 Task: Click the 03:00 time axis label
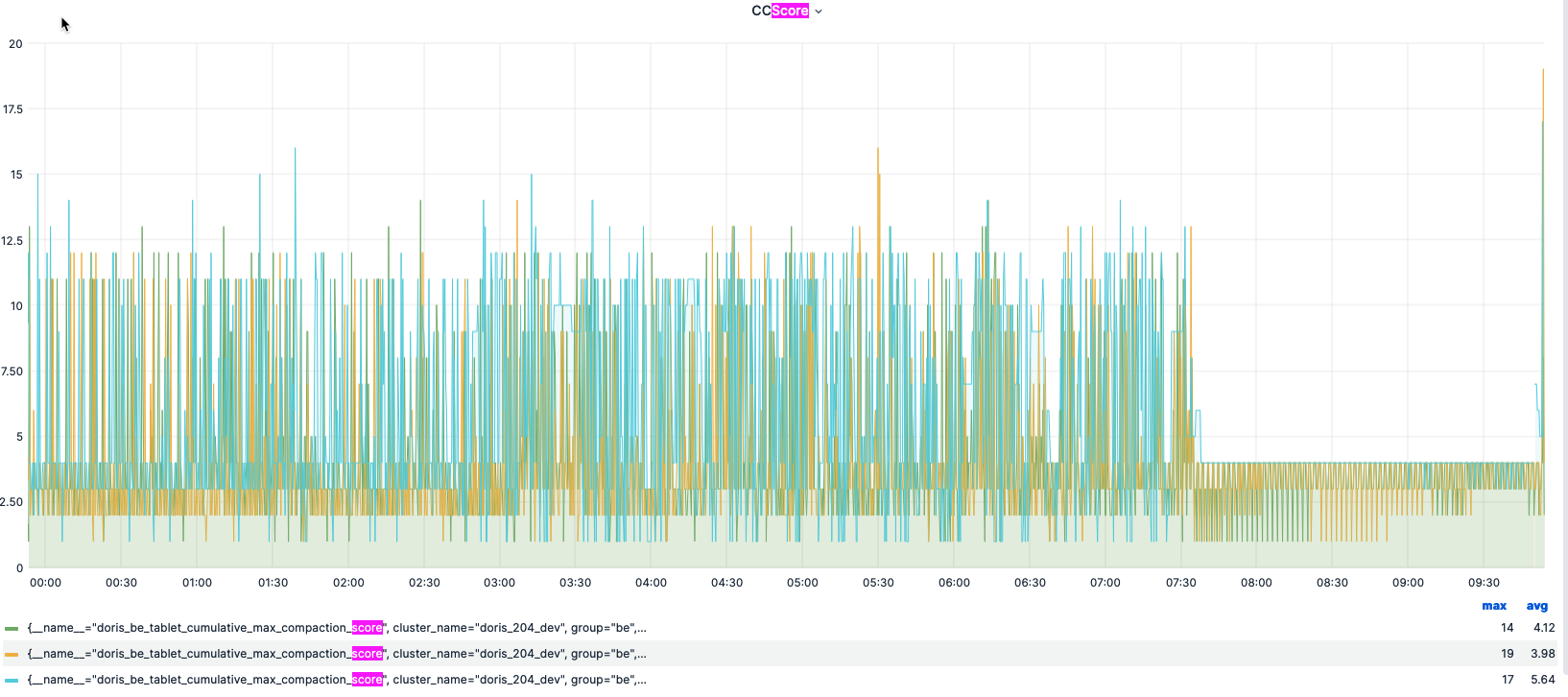click(x=499, y=583)
